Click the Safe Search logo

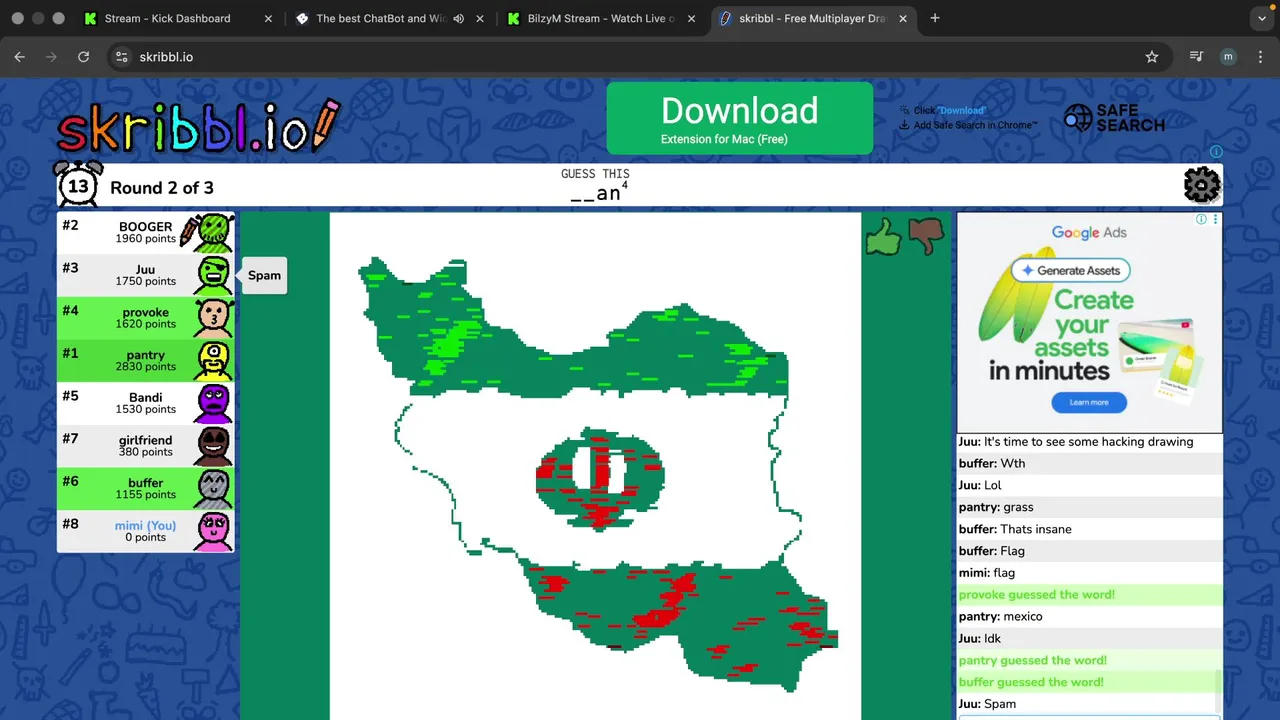[x=1114, y=118]
